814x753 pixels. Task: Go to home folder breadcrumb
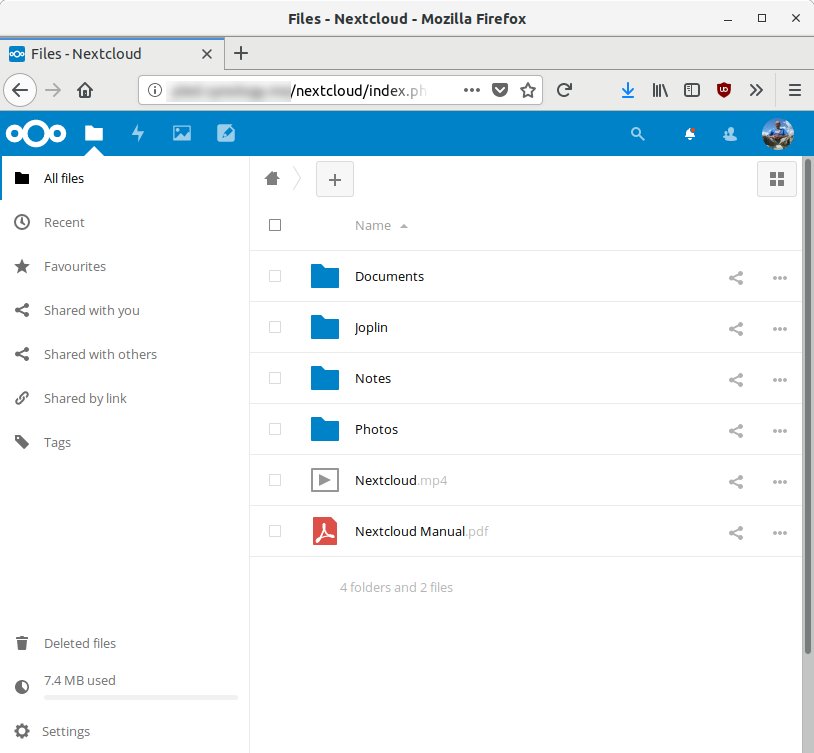272,179
